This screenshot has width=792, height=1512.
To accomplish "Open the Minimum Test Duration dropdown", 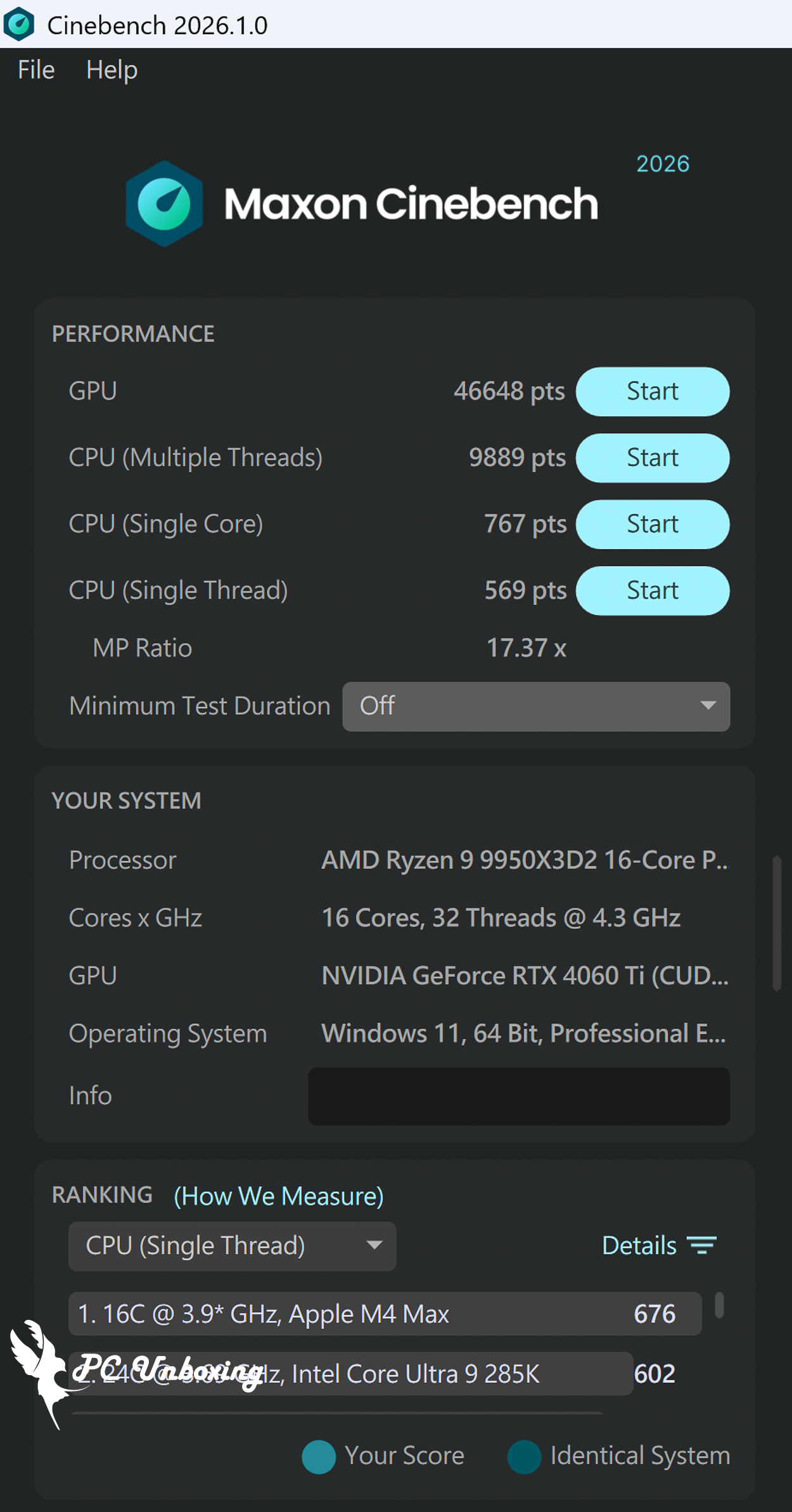I will pyautogui.click(x=536, y=706).
